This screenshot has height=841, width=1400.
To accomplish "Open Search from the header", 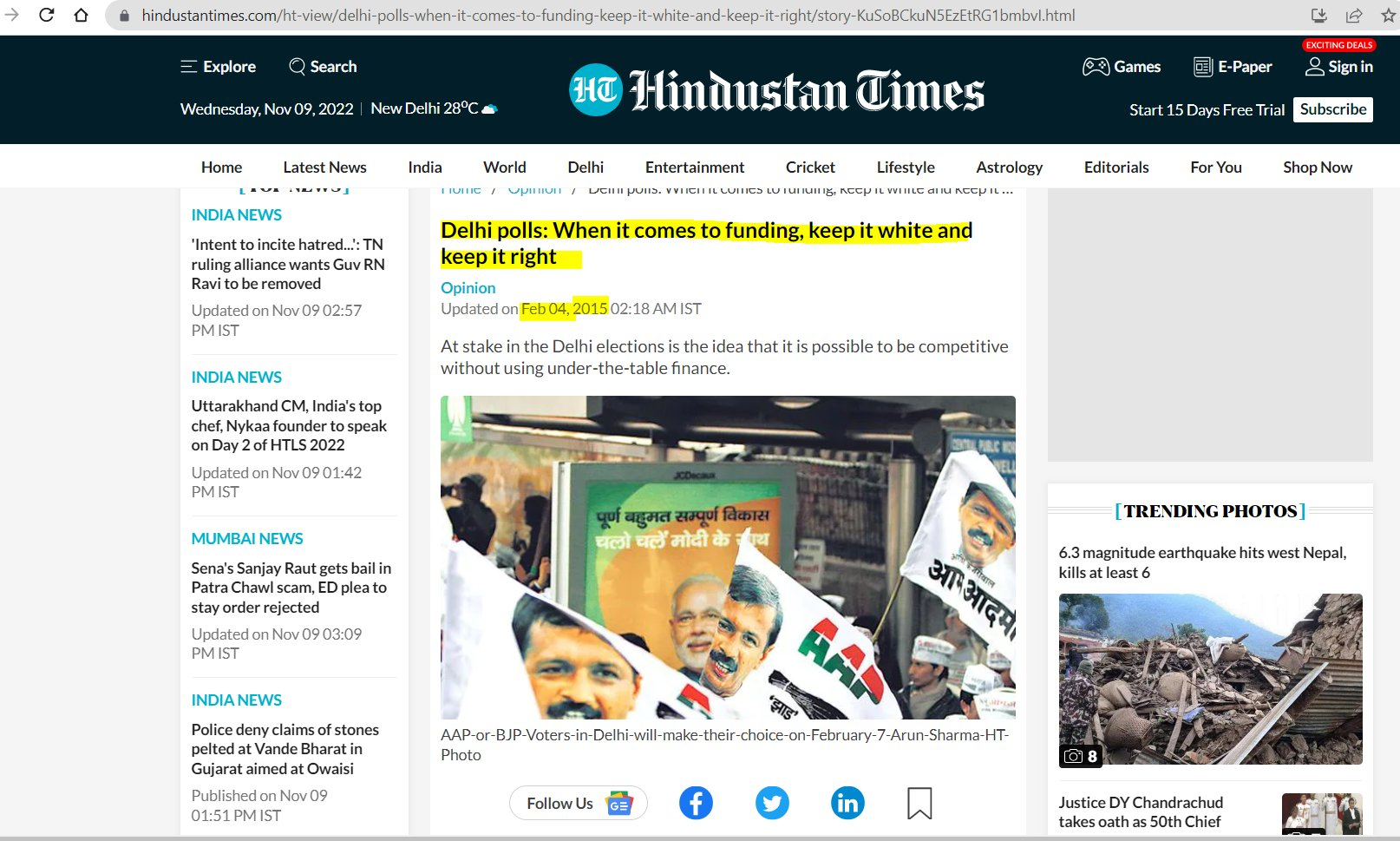I will (323, 67).
